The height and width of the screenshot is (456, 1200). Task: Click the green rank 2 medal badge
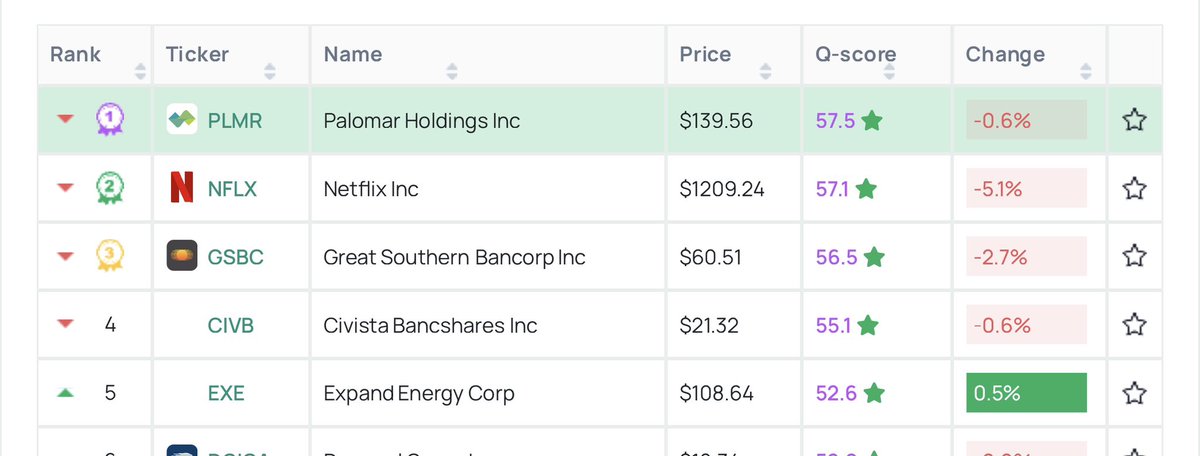coord(109,188)
